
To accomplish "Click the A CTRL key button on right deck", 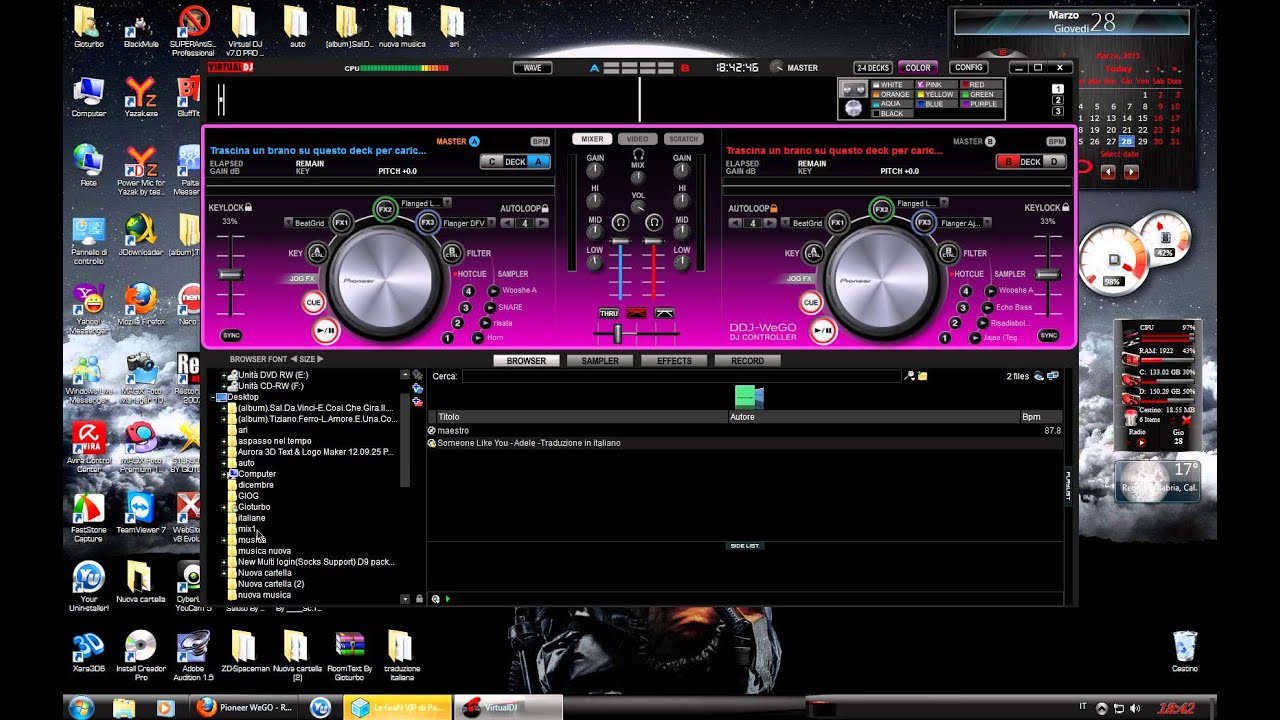I will point(814,253).
